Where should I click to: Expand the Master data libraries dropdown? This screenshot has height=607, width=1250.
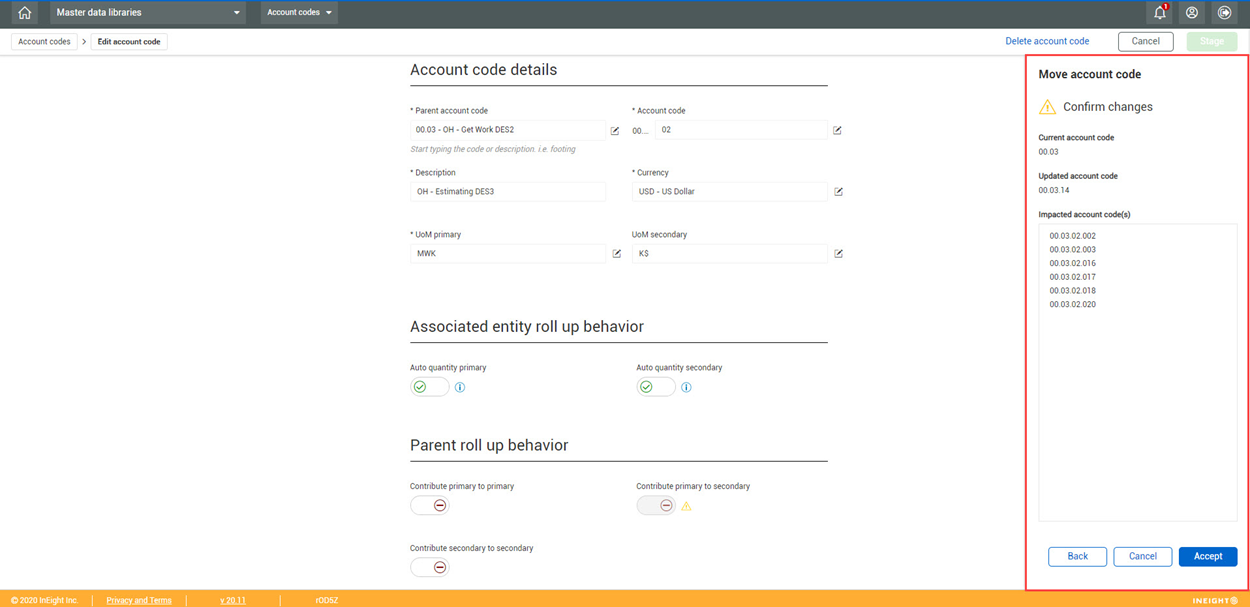click(148, 13)
